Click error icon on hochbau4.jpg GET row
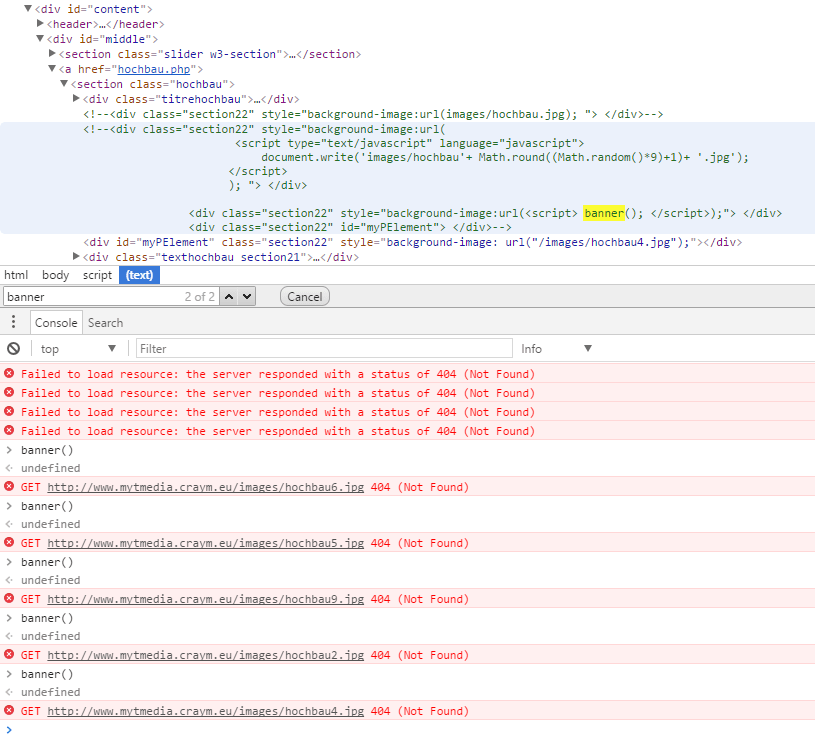 point(9,711)
